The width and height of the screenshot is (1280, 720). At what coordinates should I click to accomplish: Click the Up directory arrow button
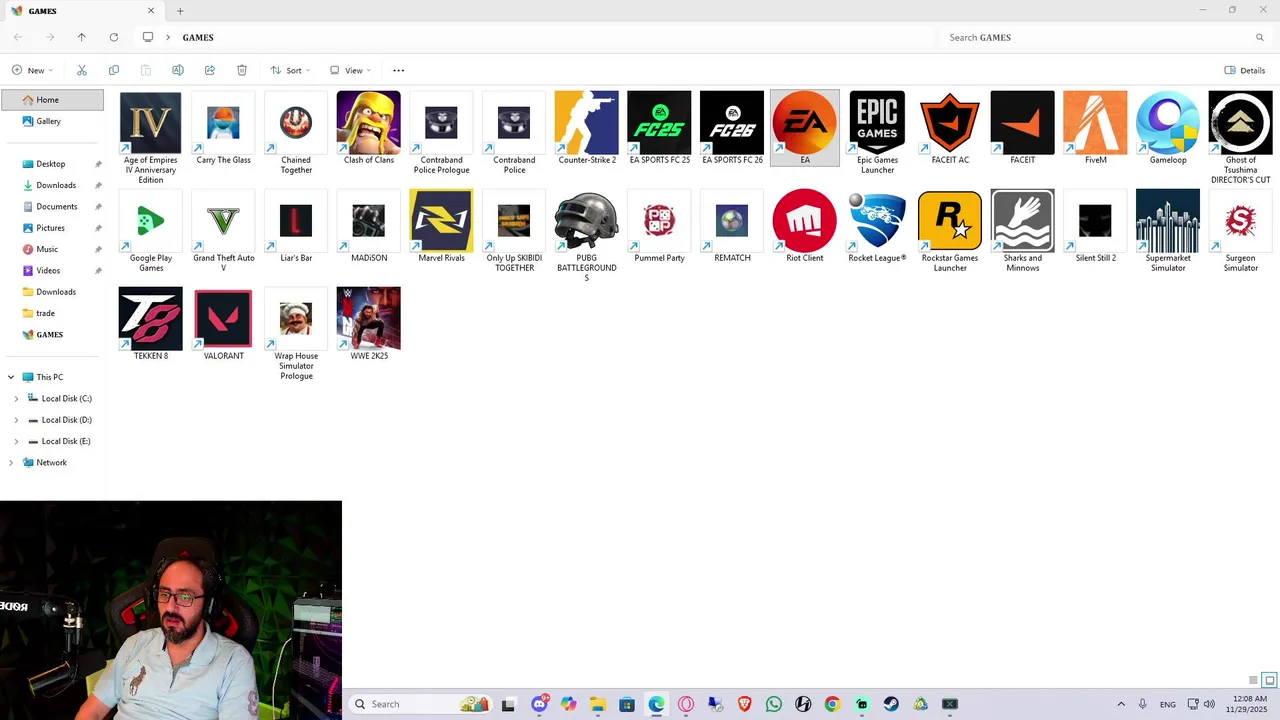click(x=82, y=37)
